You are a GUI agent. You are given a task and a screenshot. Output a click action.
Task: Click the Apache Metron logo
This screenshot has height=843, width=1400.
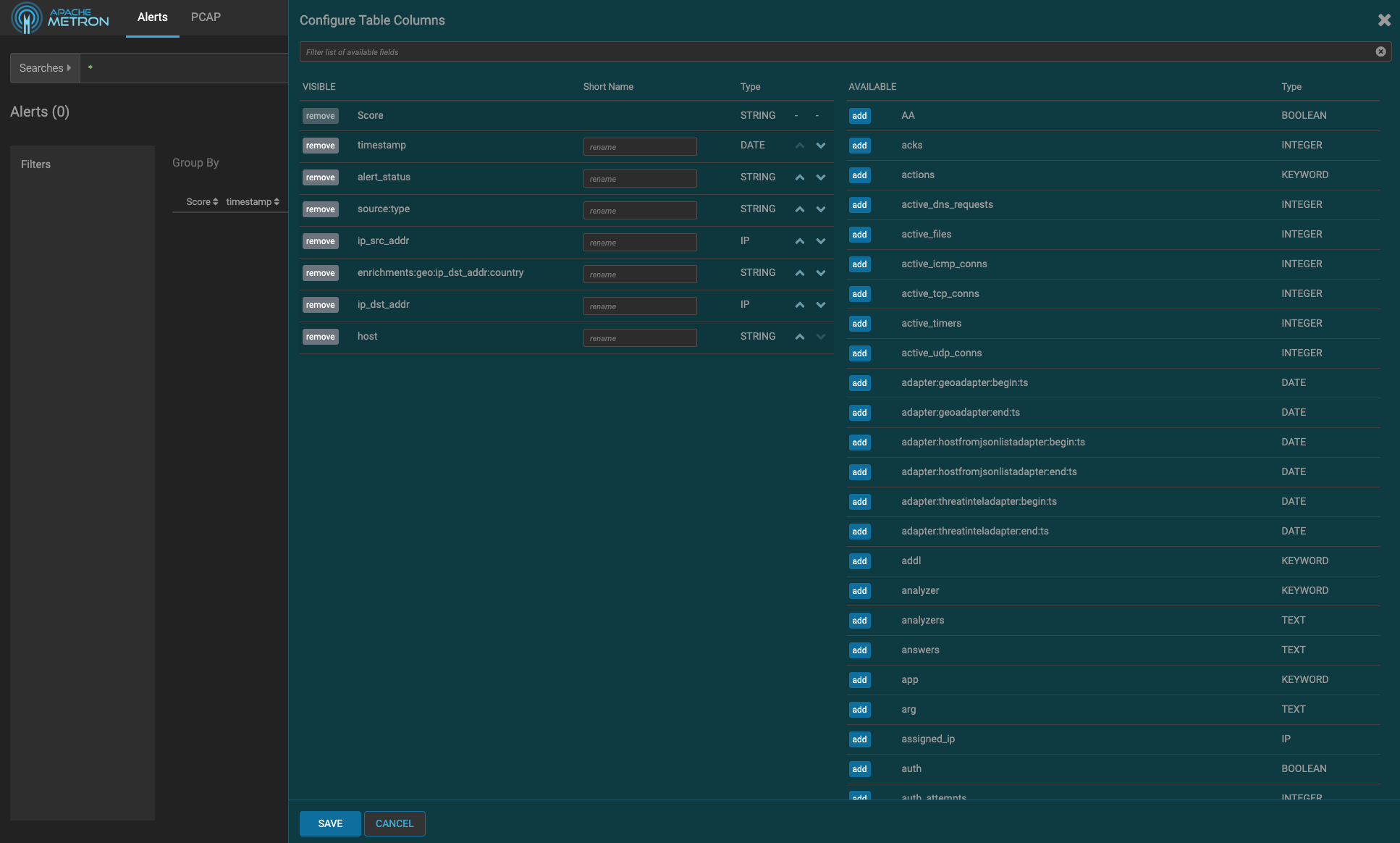tap(60, 17)
